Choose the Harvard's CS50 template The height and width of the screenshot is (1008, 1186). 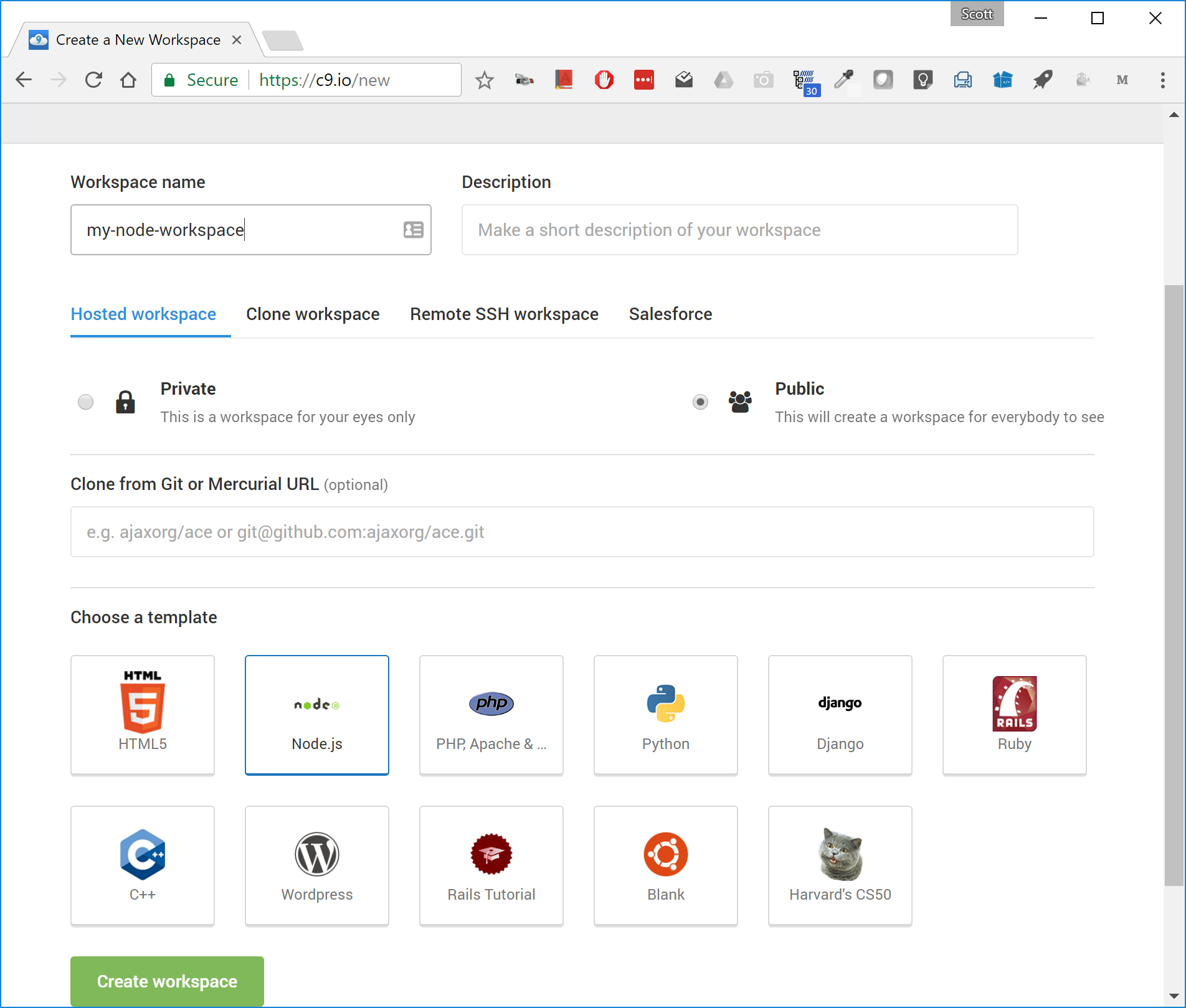(840, 865)
